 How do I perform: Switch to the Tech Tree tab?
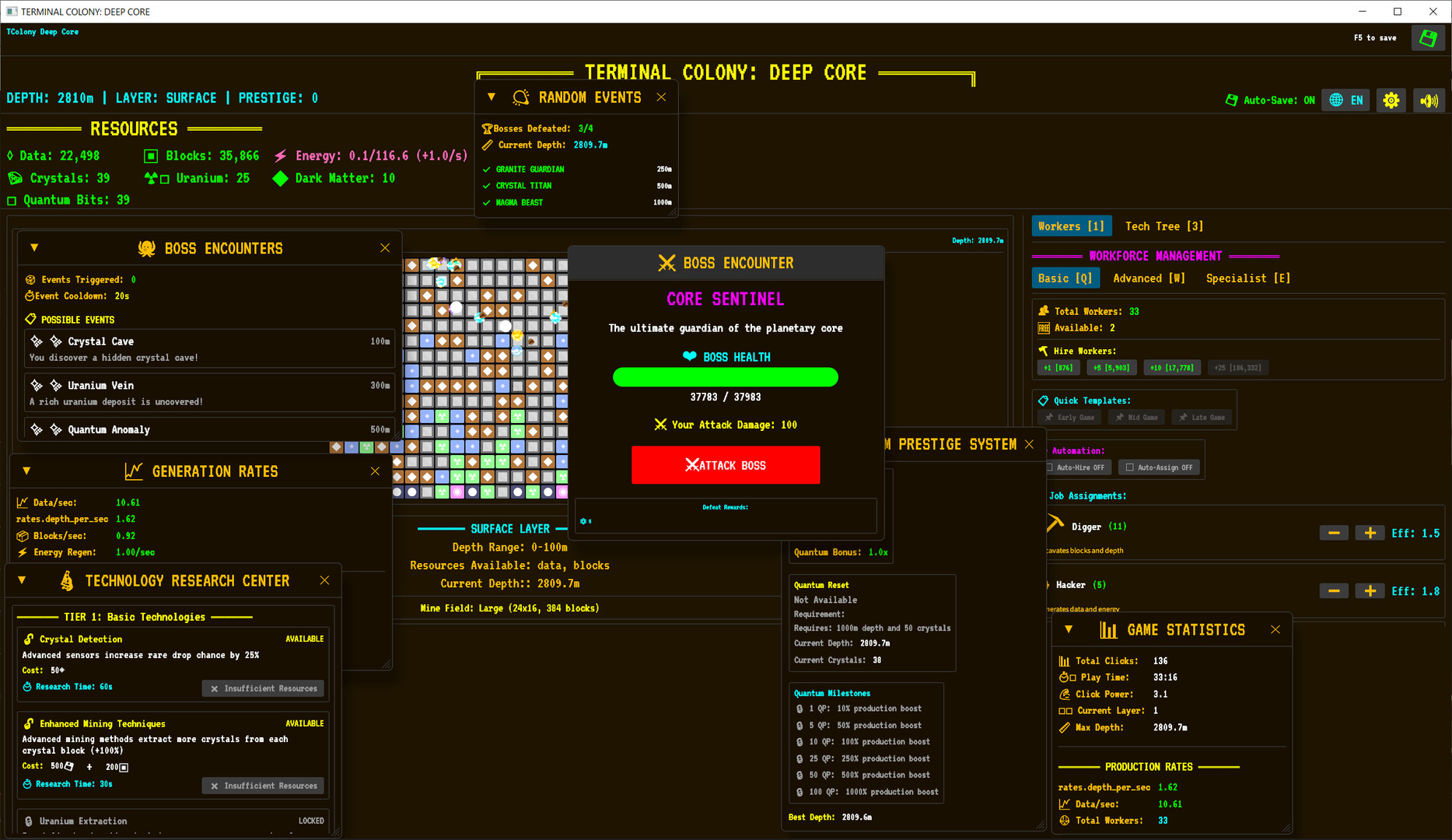point(1163,226)
